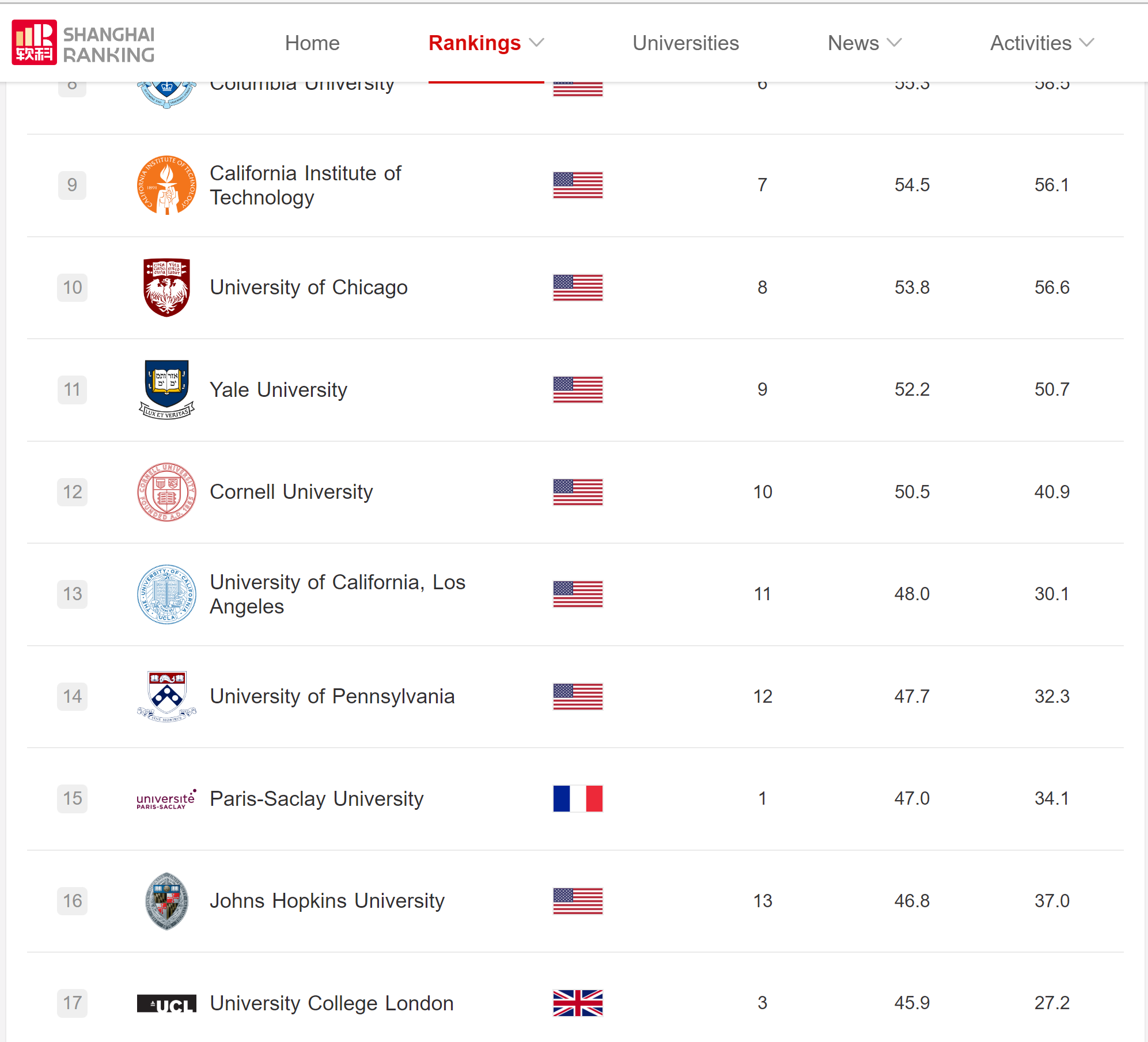Click the French flag for Paris-Saclay
Viewport: 1148px width, 1042px height.
click(x=578, y=799)
